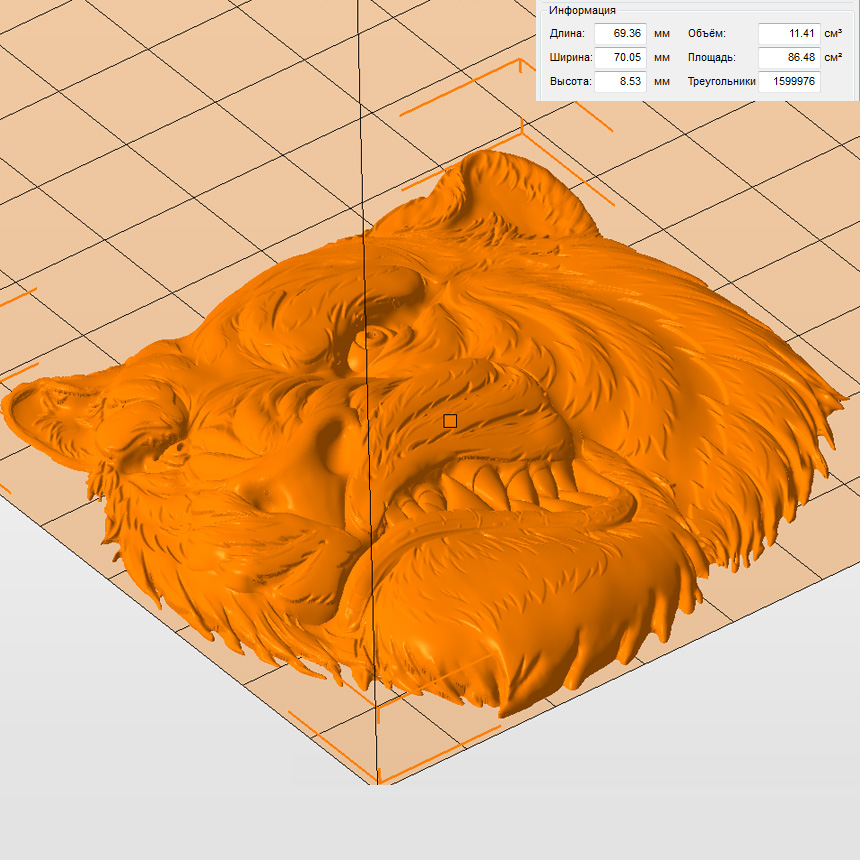The image size is (860, 860).
Task: Click the Высота field showing 8.53
Action: pos(620,82)
